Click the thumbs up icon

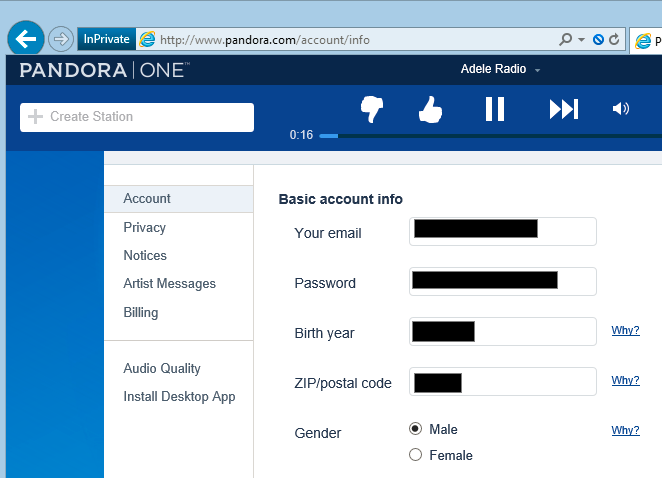coord(430,109)
